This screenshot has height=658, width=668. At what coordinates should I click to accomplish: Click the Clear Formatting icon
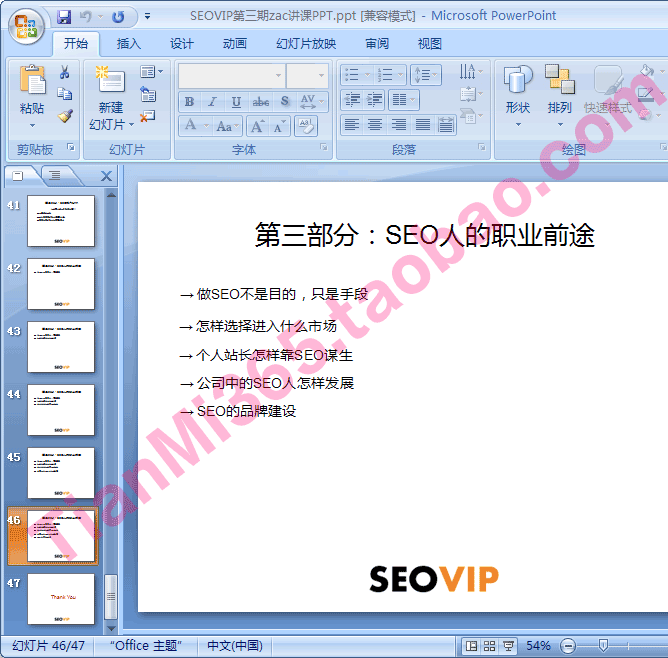pos(305,126)
